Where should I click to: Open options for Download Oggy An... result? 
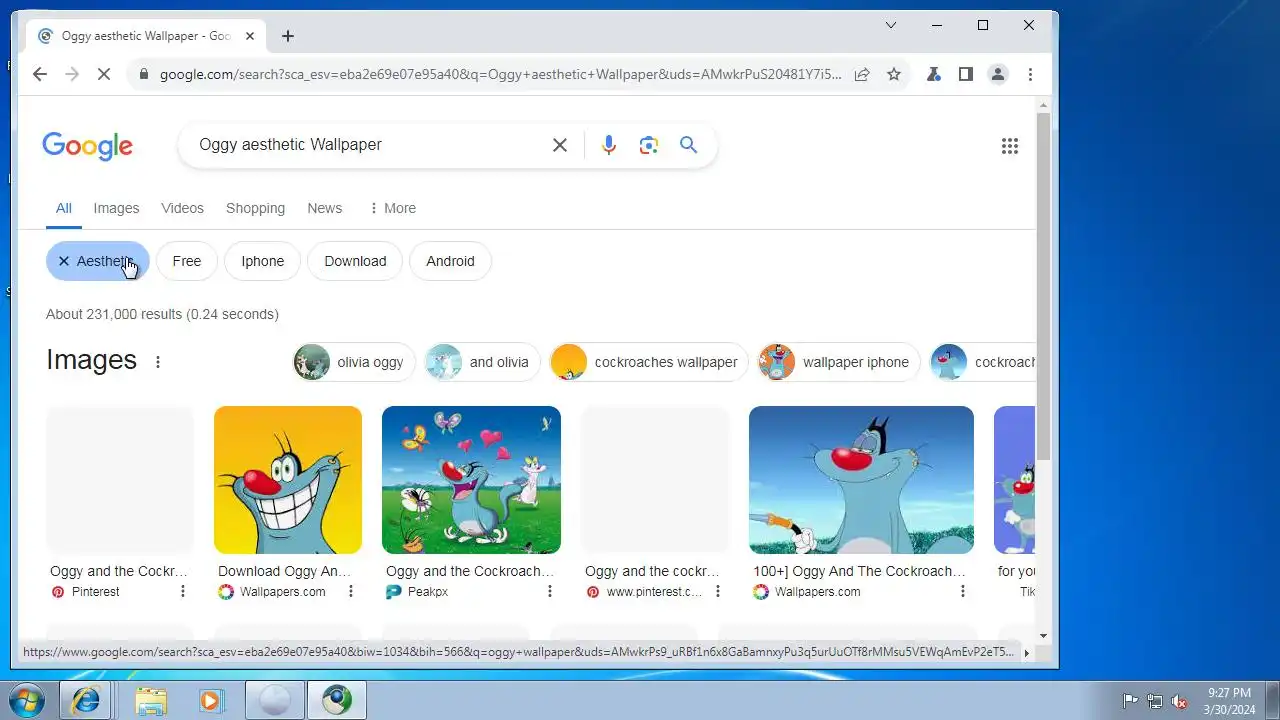(x=351, y=592)
